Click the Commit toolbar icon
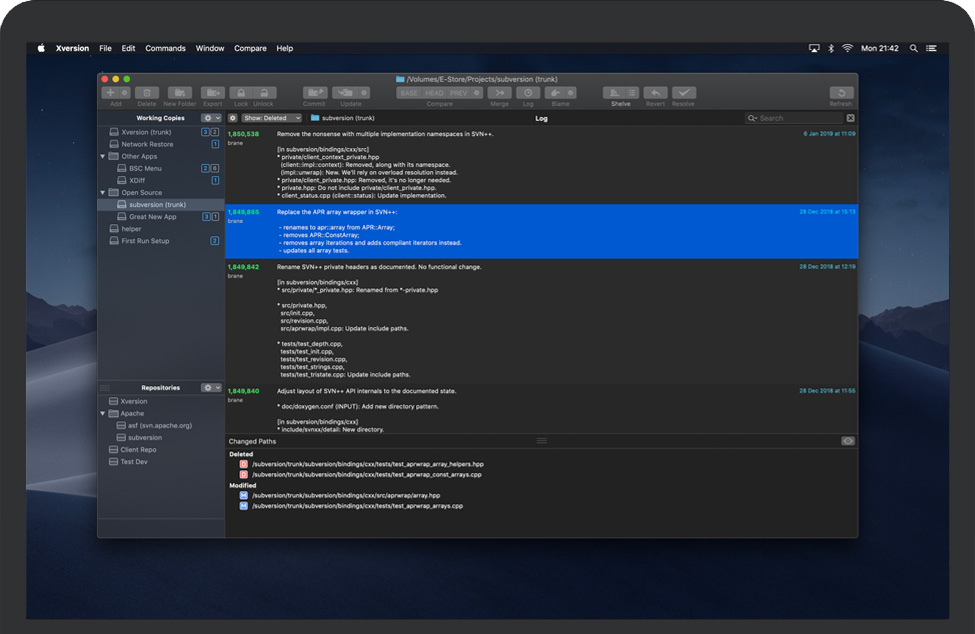 315,93
